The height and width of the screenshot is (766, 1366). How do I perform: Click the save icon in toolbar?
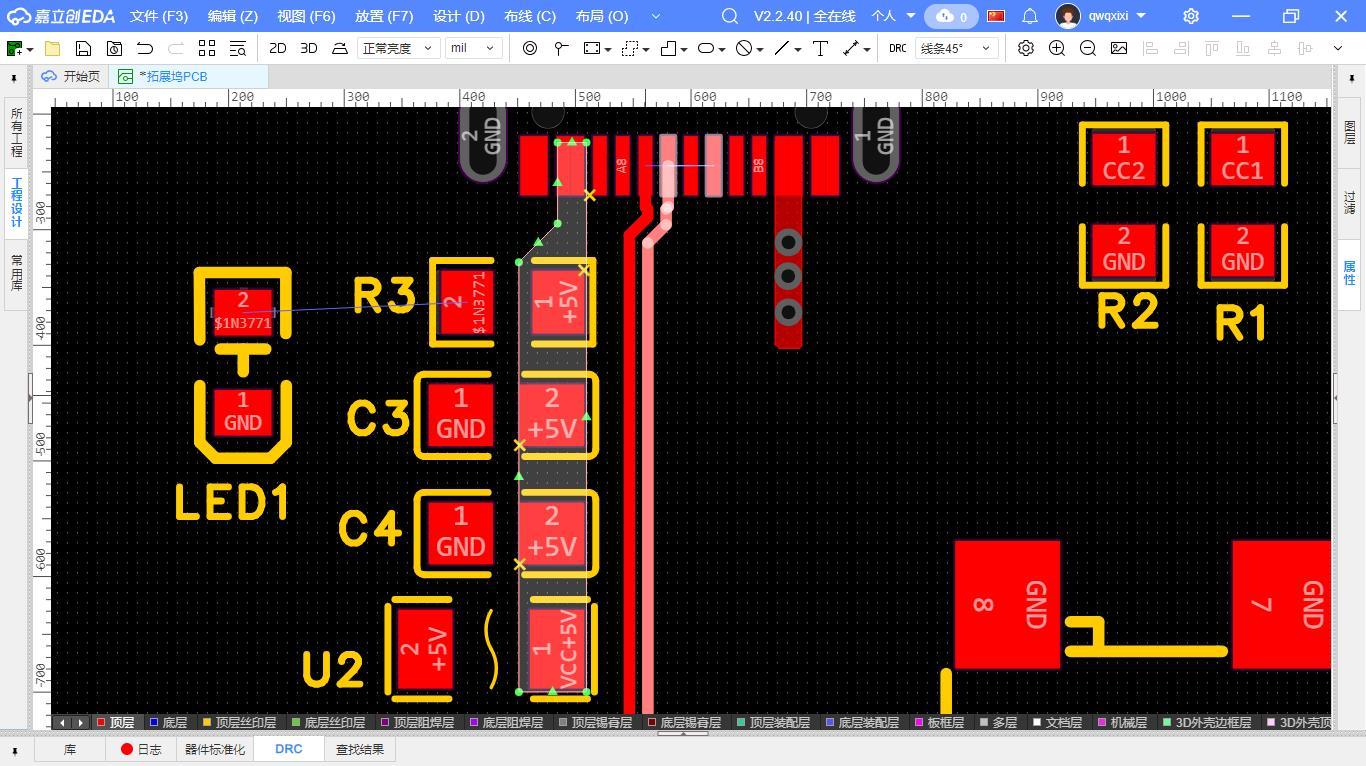click(83, 48)
